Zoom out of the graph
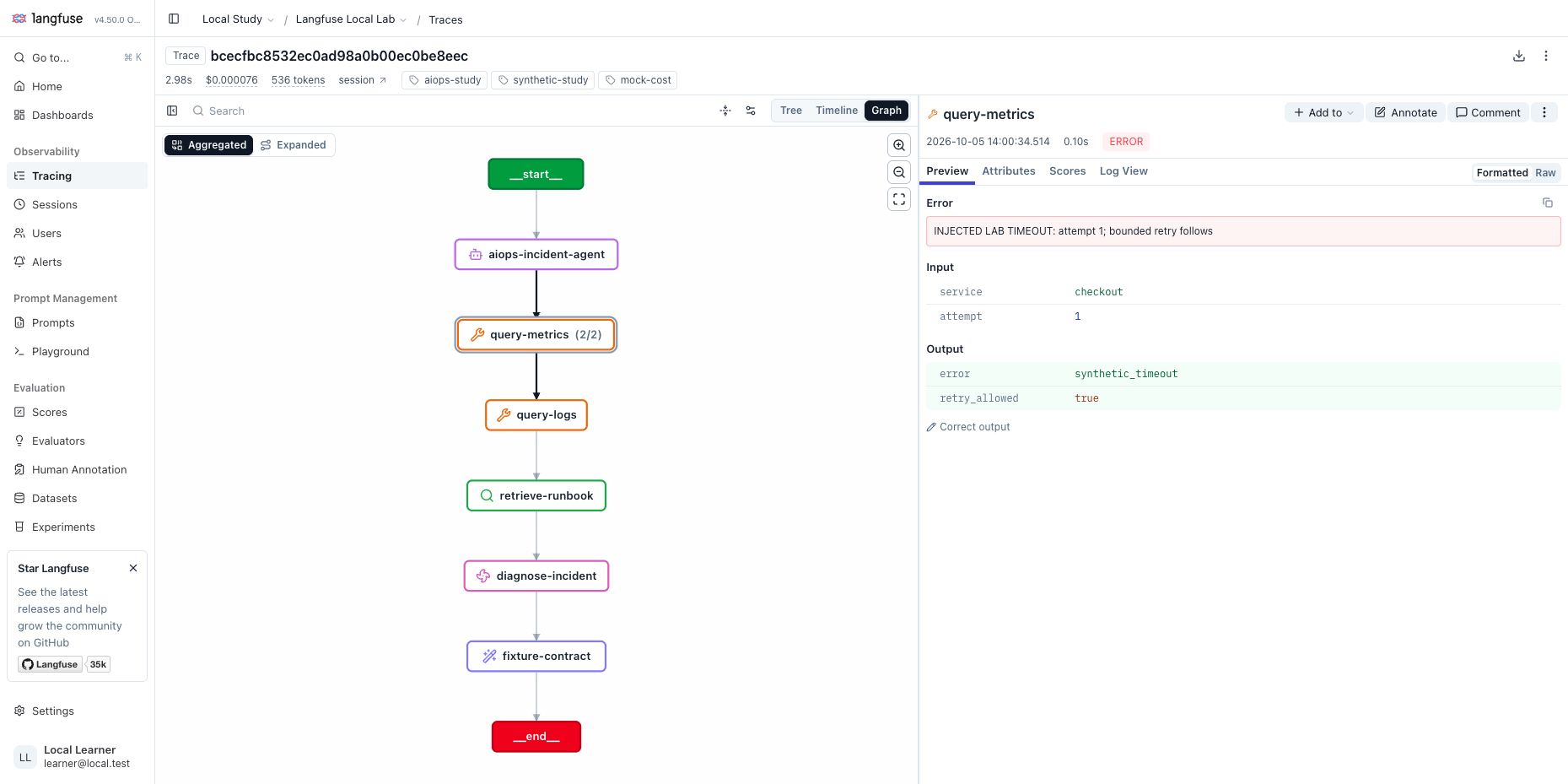This screenshot has width=1568, height=784. coord(899,172)
